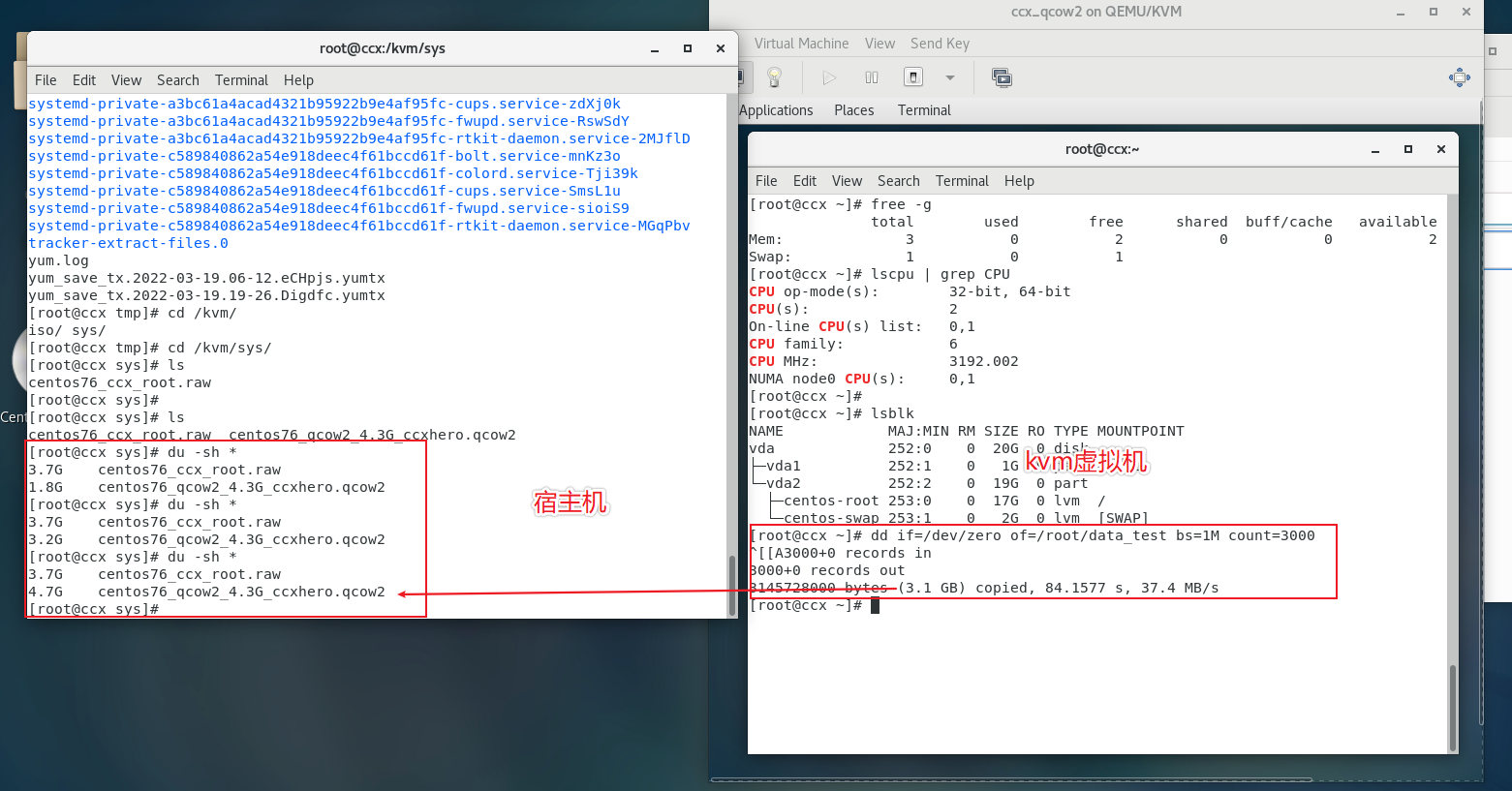1512x791 pixels.
Task: Click the guest desktop Terminal menu item
Action: click(x=922, y=110)
